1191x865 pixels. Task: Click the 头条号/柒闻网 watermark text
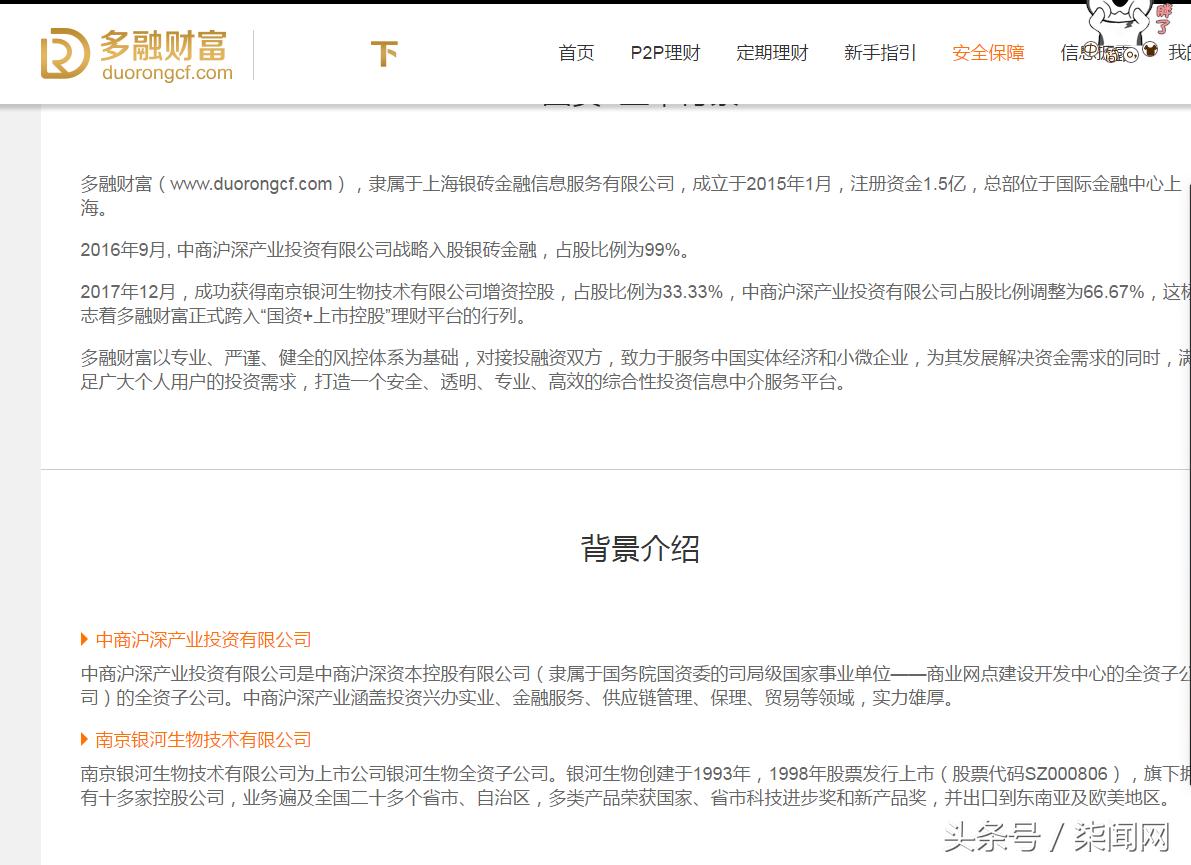[x=1055, y=836]
